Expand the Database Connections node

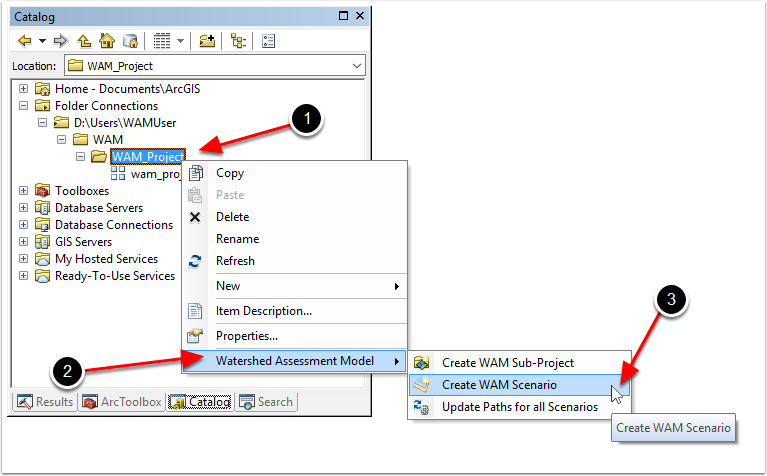(23, 225)
